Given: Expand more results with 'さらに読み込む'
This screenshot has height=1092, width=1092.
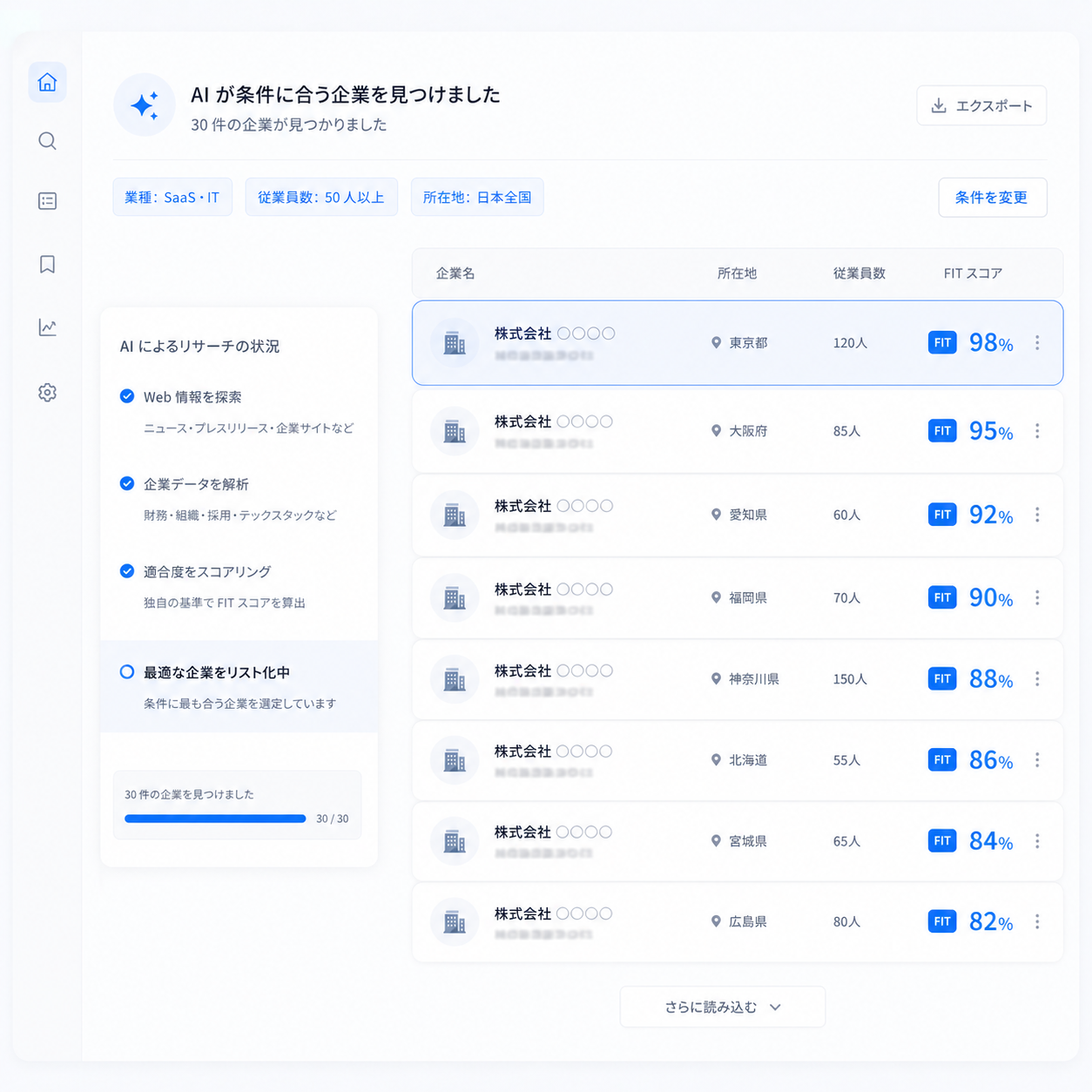Looking at the screenshot, I should point(722,1007).
